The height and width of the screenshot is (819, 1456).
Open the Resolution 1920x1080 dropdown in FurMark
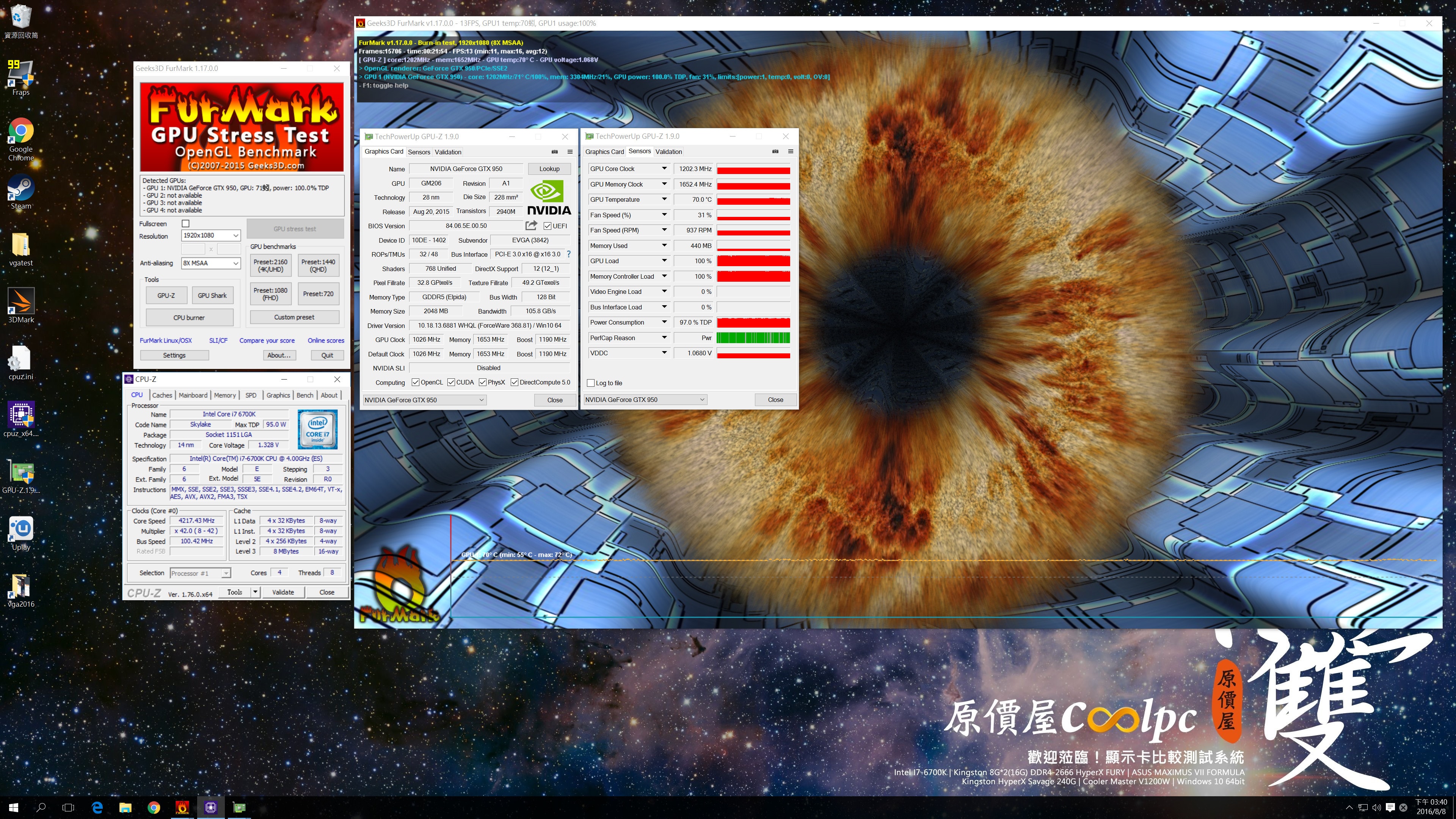click(x=211, y=236)
